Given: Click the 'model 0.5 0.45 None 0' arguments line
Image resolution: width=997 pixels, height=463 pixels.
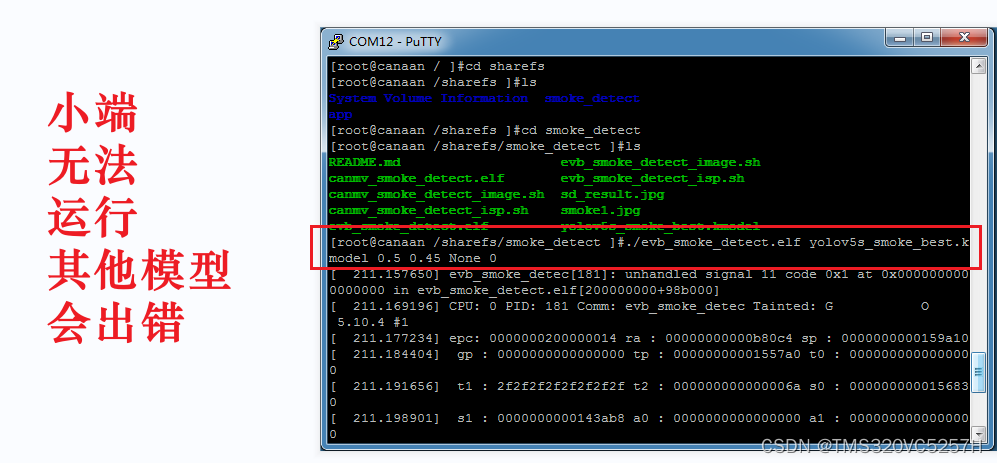Looking at the screenshot, I should (x=413, y=258).
